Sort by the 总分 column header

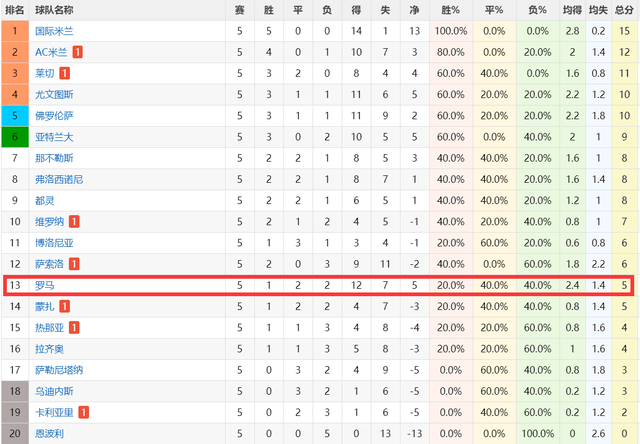[624, 10]
